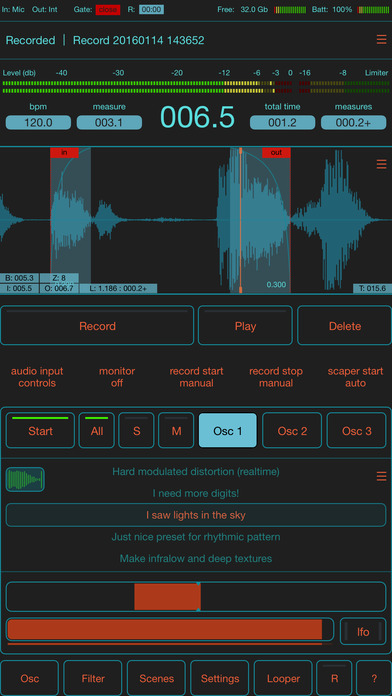Open the hamburger menu beside the recording title
The height and width of the screenshot is (696, 392).
(x=381, y=40)
